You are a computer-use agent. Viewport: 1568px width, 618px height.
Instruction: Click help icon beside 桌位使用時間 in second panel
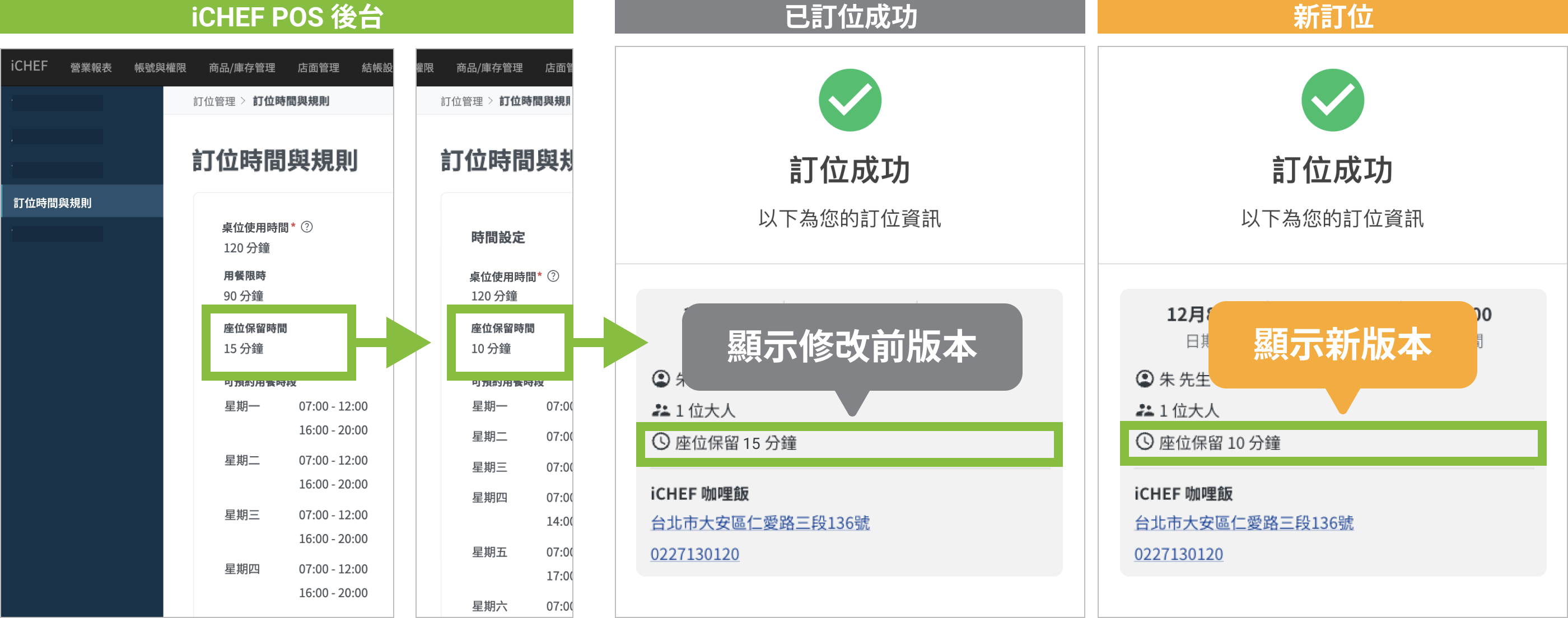553,276
